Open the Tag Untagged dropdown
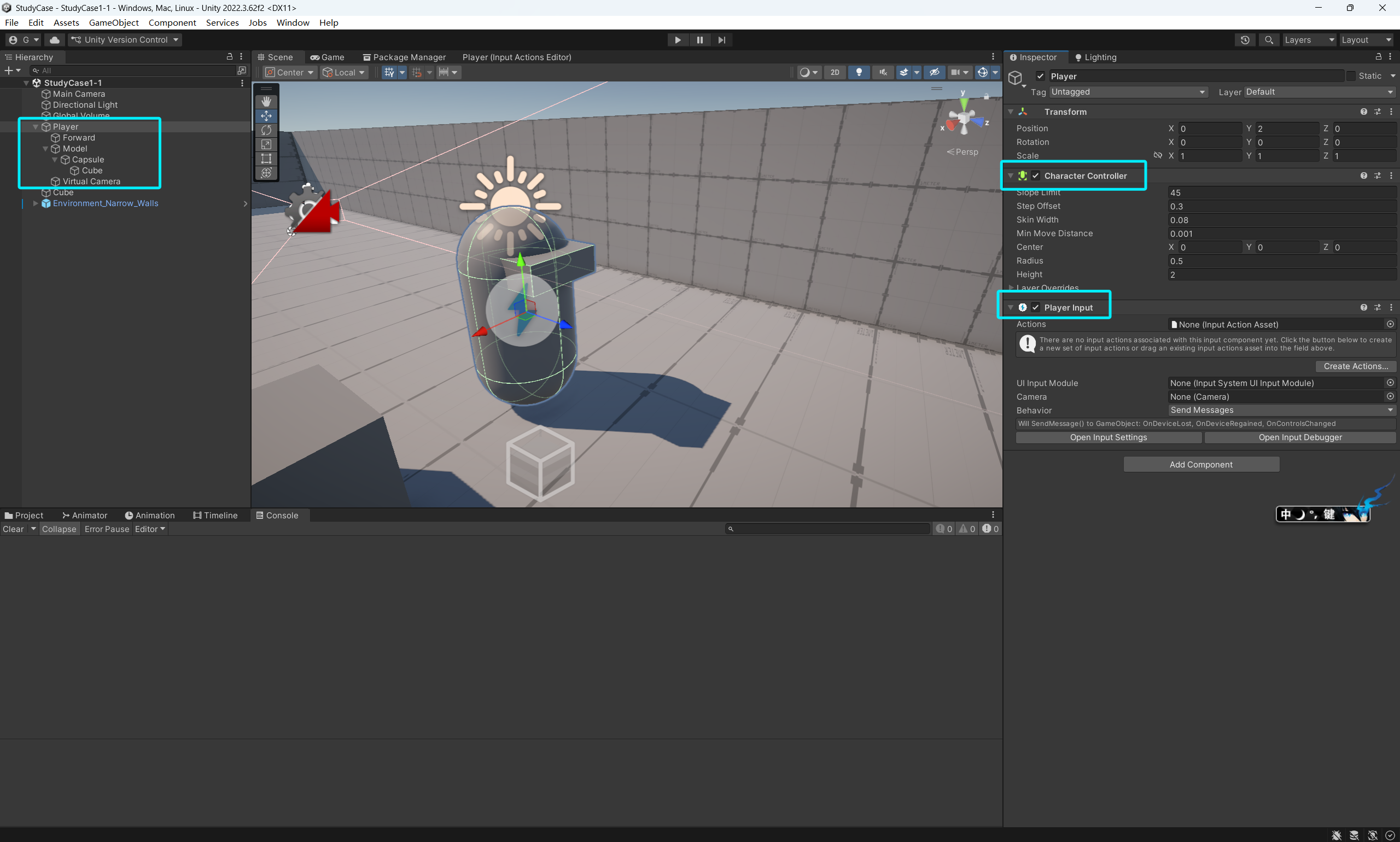 pos(1128,92)
